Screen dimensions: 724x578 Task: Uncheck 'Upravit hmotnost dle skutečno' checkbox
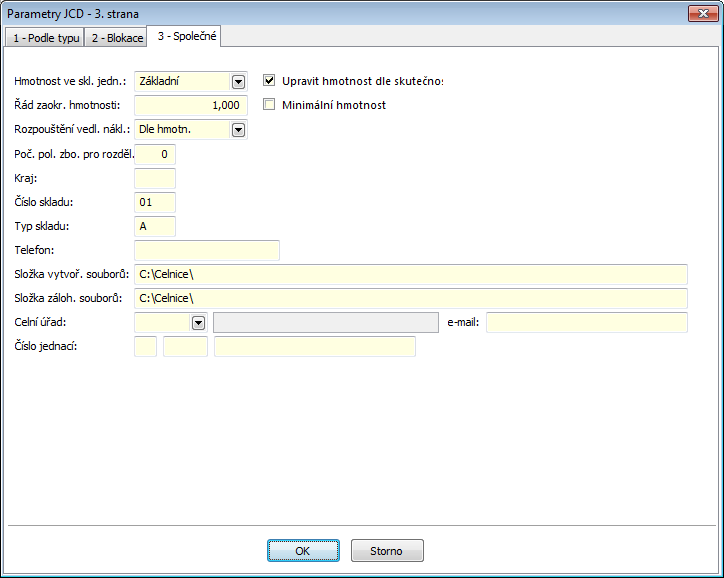(269, 80)
